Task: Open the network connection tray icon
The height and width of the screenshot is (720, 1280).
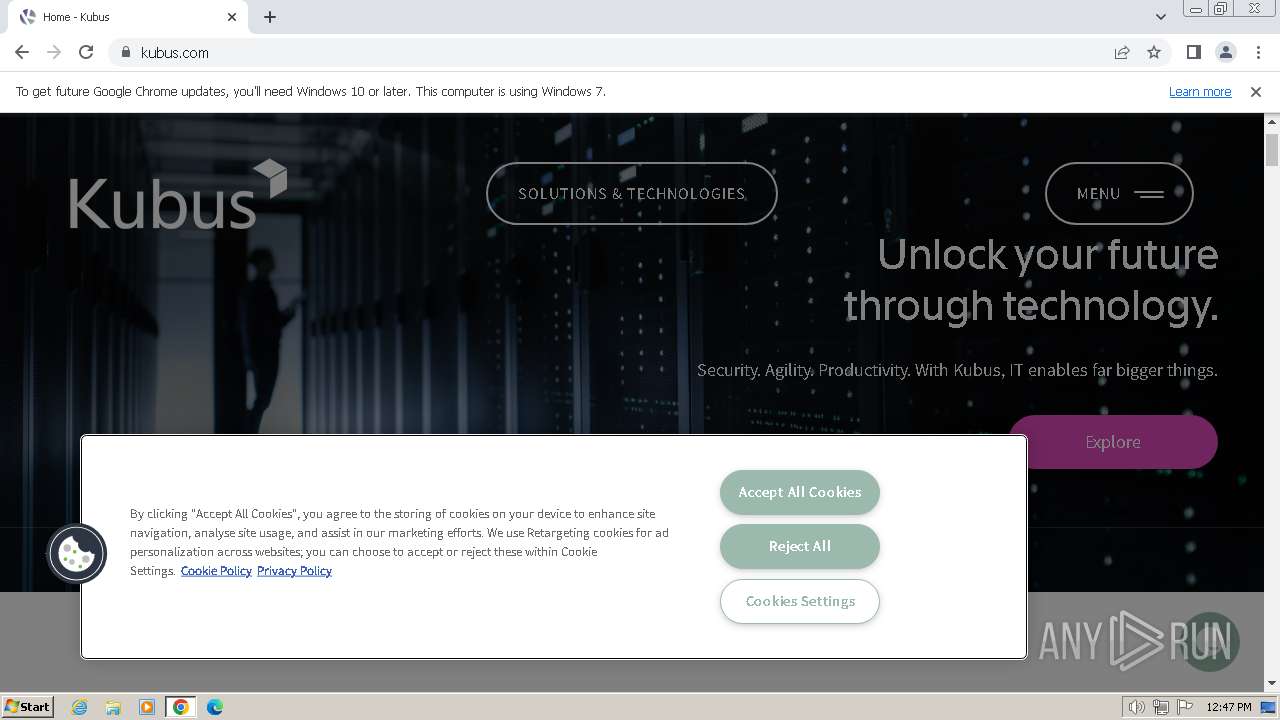Action: pos(1161,707)
